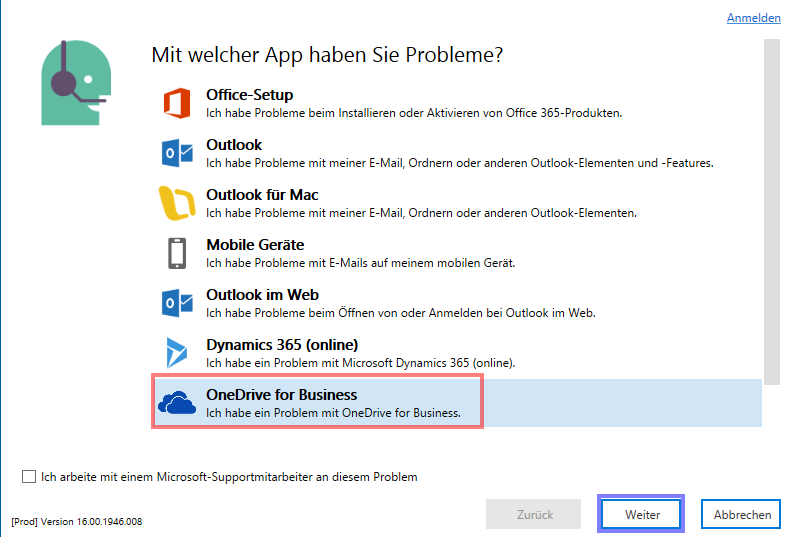This screenshot has height=537, width=799.
Task: Click description about installing Office 365-Produkten
Action: (414, 113)
